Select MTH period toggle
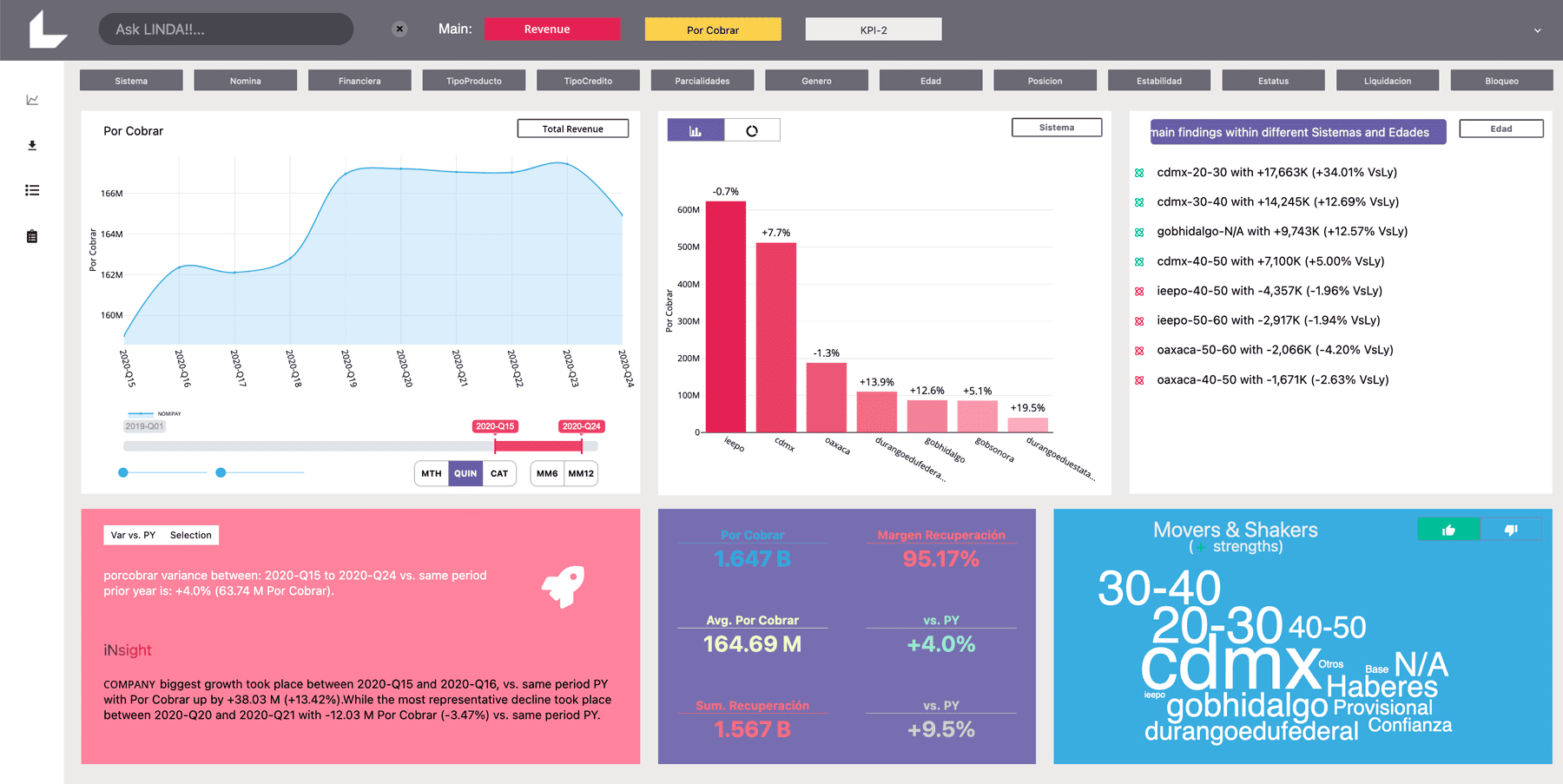1563x784 pixels. [432, 473]
